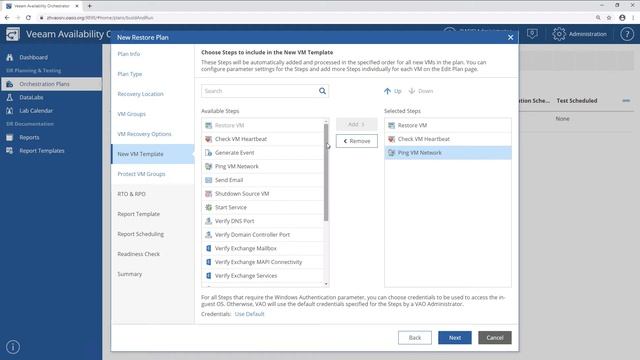Open the help question mark icon

click(627, 34)
